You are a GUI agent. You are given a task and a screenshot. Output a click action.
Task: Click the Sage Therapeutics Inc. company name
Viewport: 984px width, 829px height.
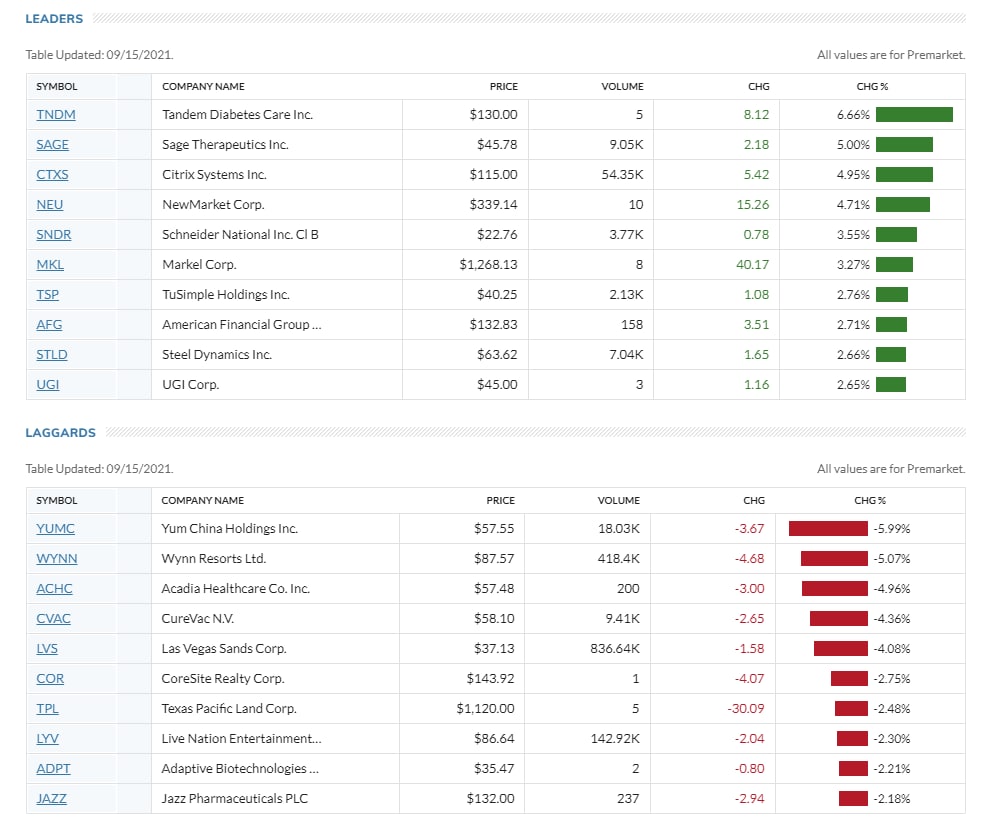(225, 145)
